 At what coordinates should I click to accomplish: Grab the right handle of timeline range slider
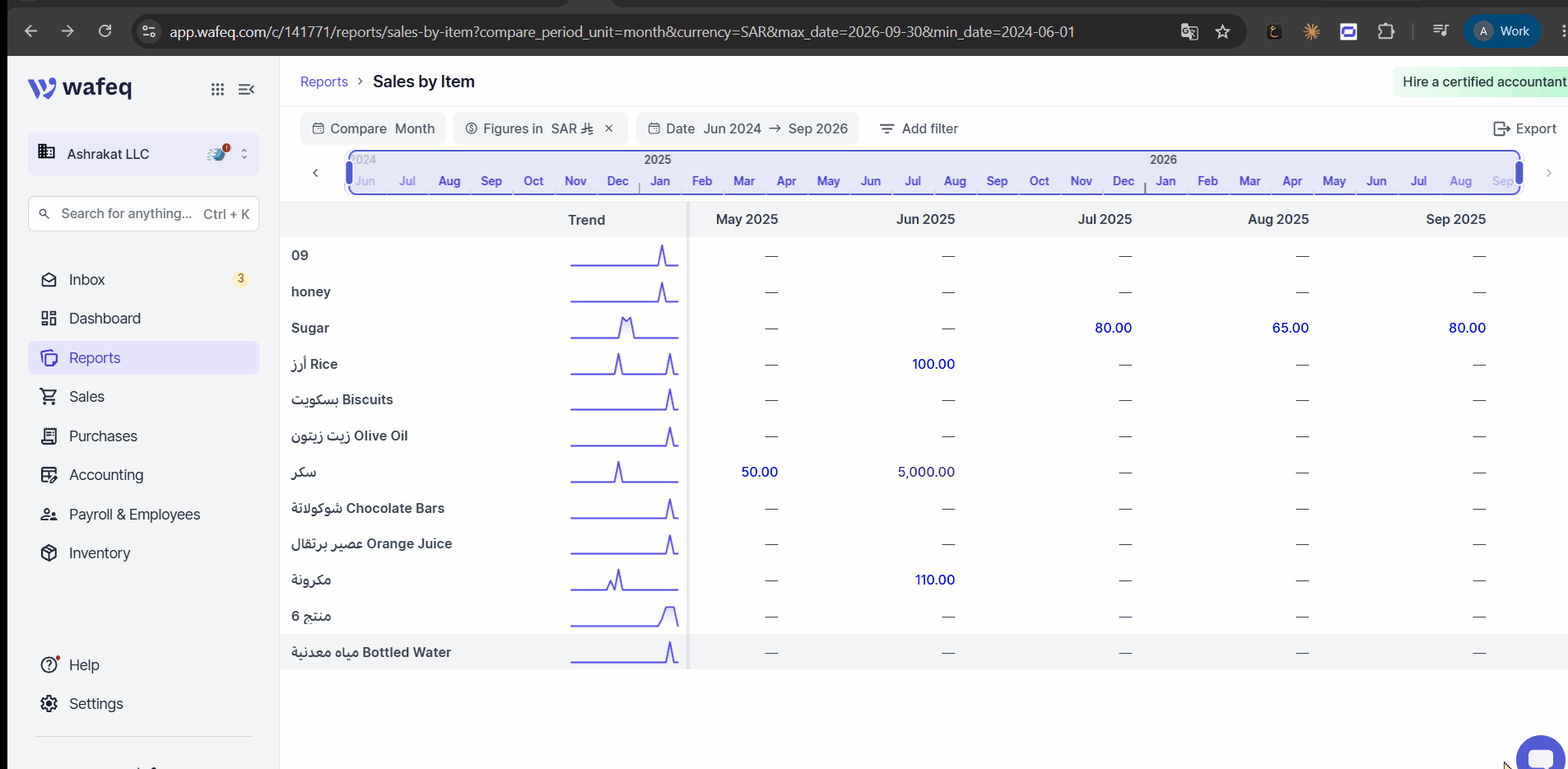(x=1519, y=173)
